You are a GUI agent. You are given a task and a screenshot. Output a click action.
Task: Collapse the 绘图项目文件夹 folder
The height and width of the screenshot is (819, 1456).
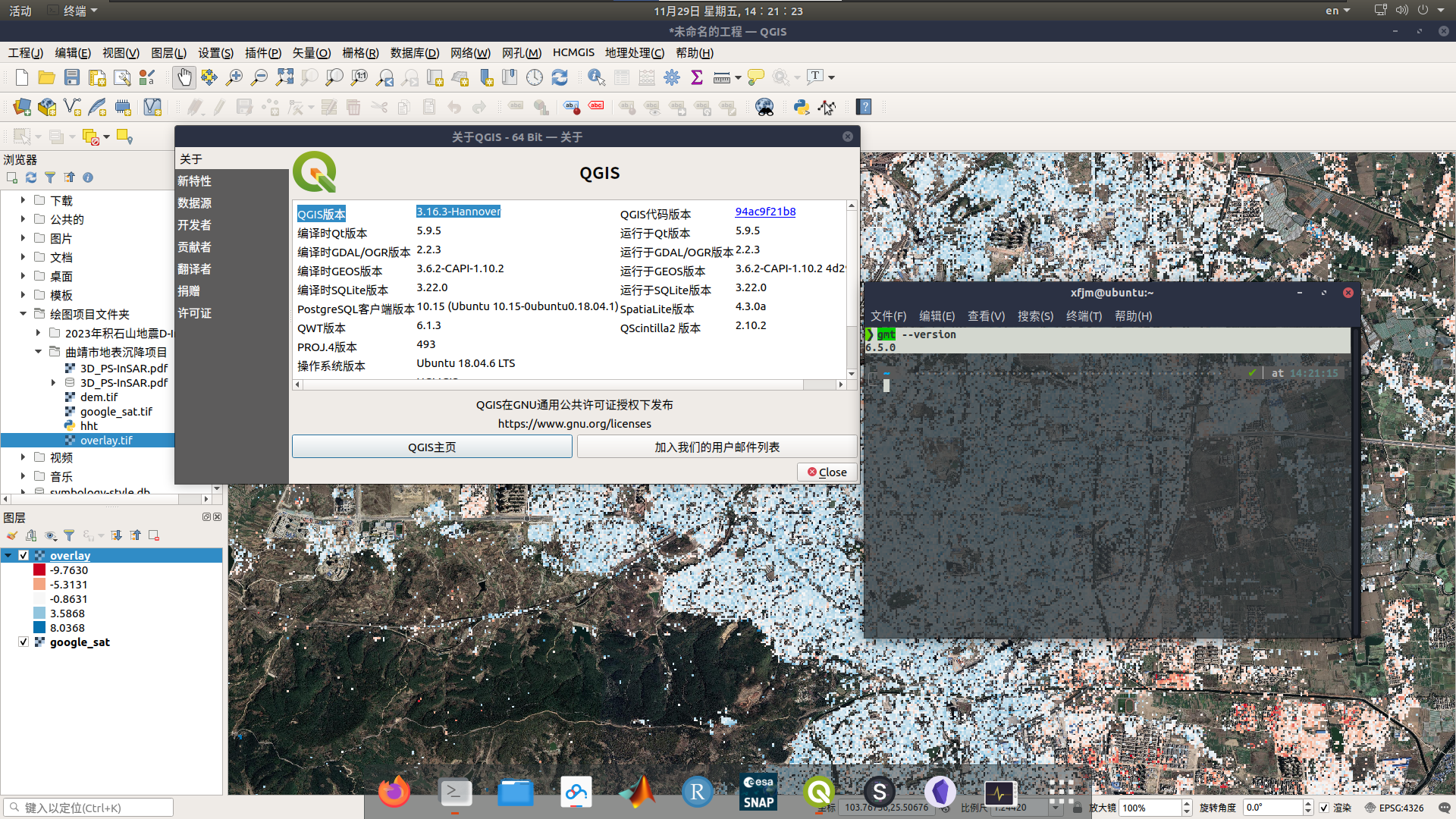coord(23,314)
